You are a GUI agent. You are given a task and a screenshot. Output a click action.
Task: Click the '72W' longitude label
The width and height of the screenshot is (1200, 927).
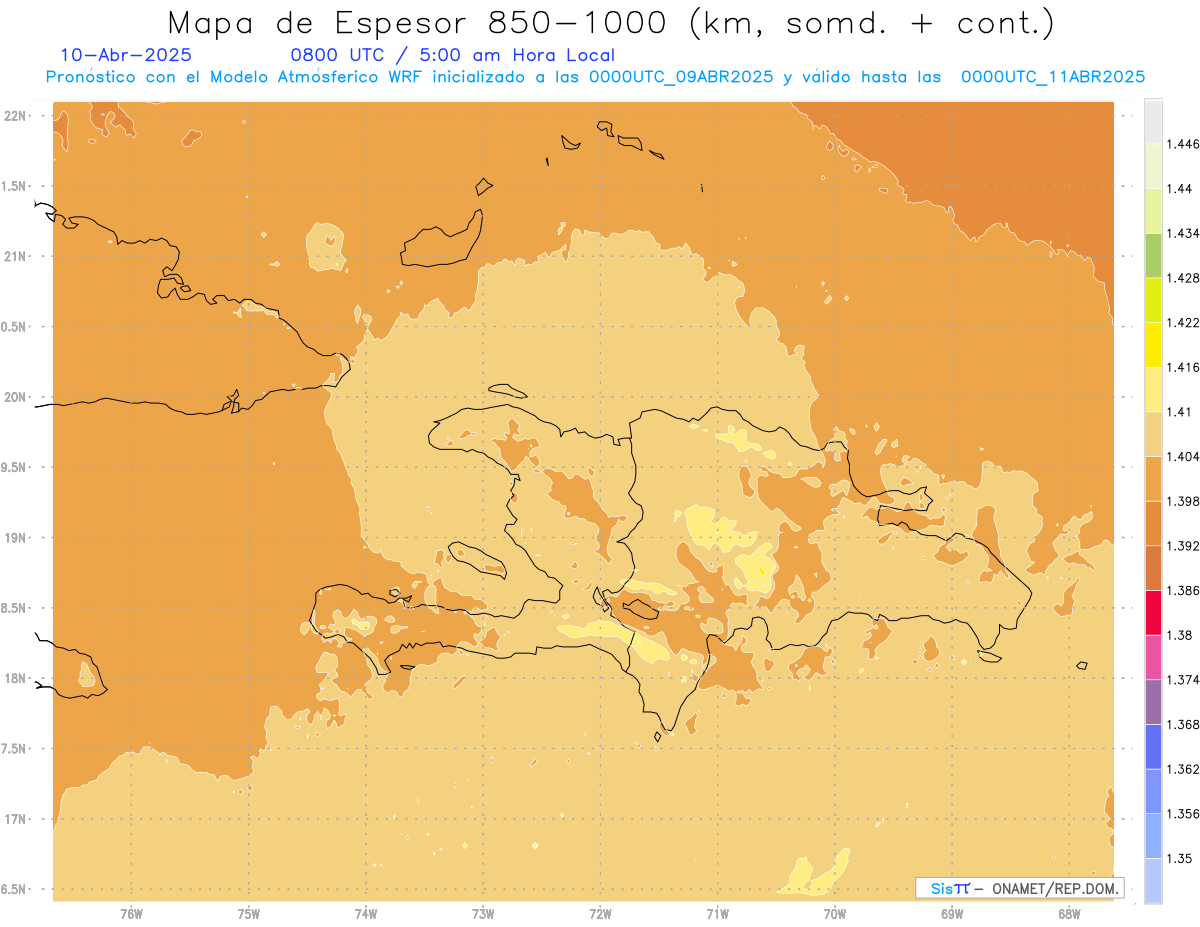point(600,914)
